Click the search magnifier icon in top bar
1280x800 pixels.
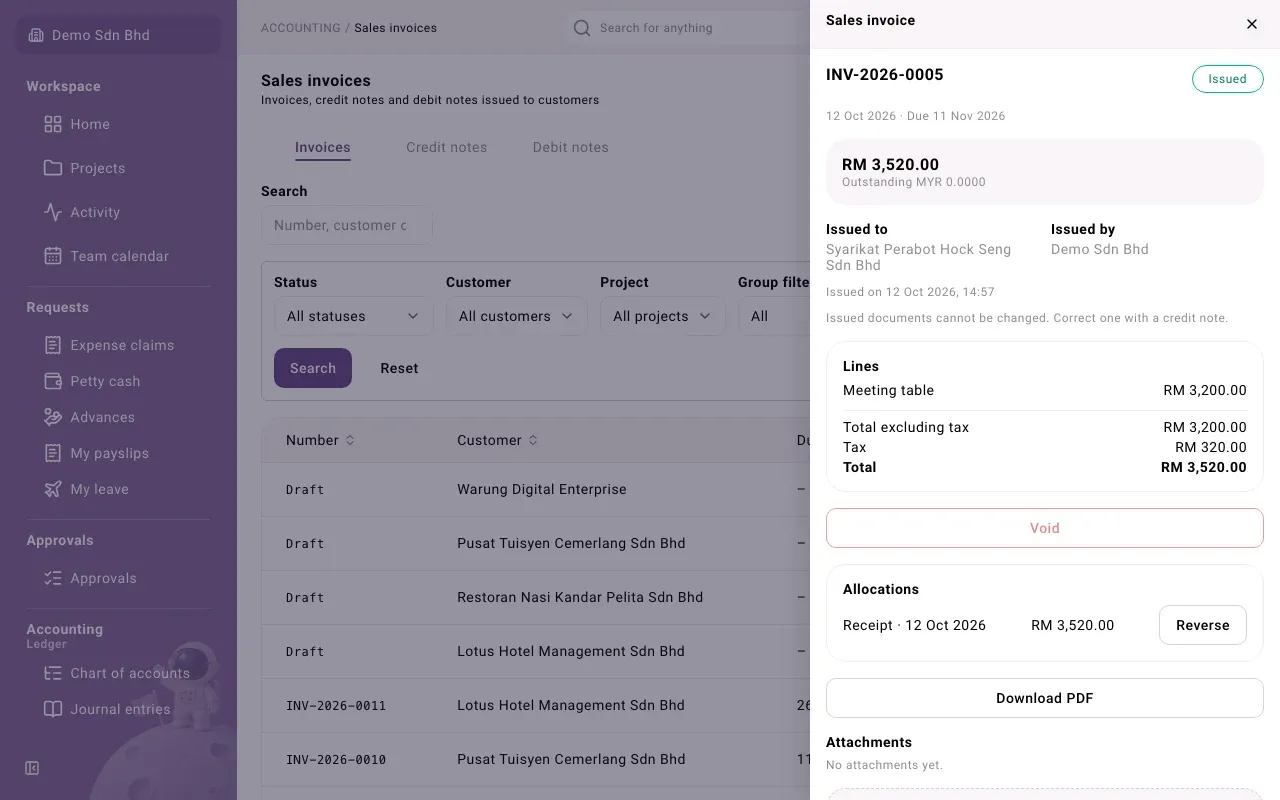(x=582, y=28)
